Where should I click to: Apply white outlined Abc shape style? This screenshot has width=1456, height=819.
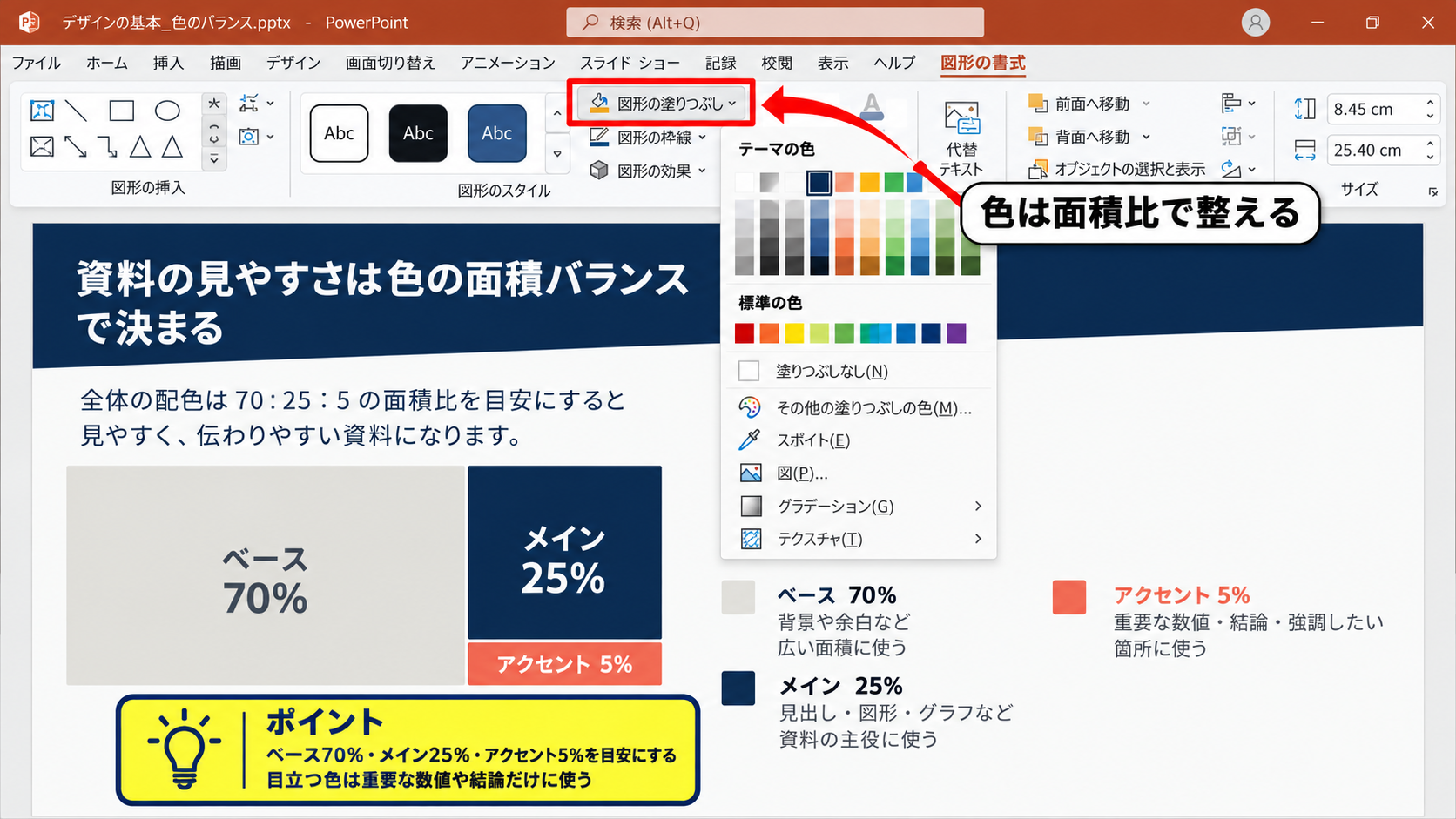(x=339, y=133)
